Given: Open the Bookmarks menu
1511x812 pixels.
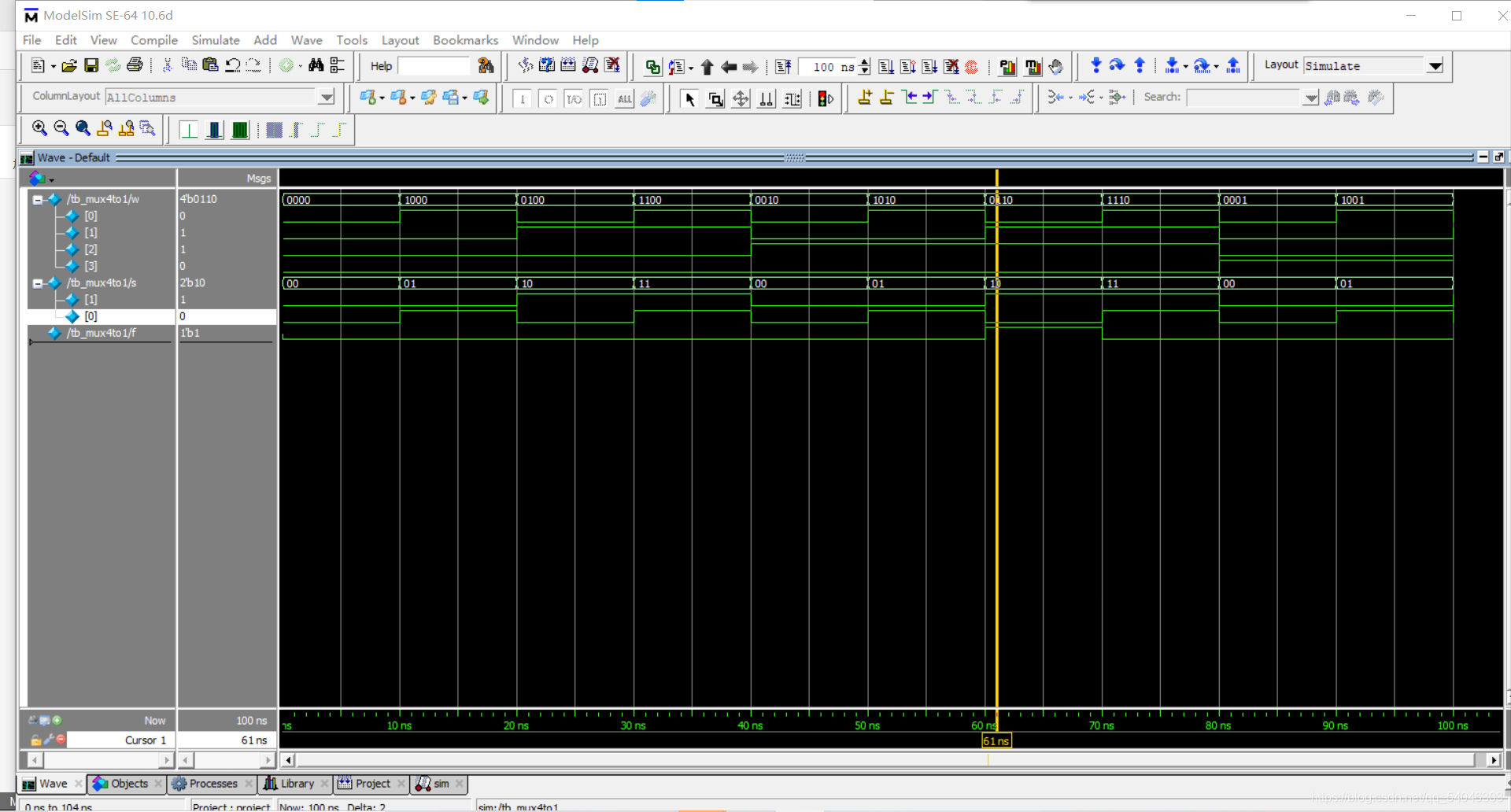Looking at the screenshot, I should (x=466, y=40).
